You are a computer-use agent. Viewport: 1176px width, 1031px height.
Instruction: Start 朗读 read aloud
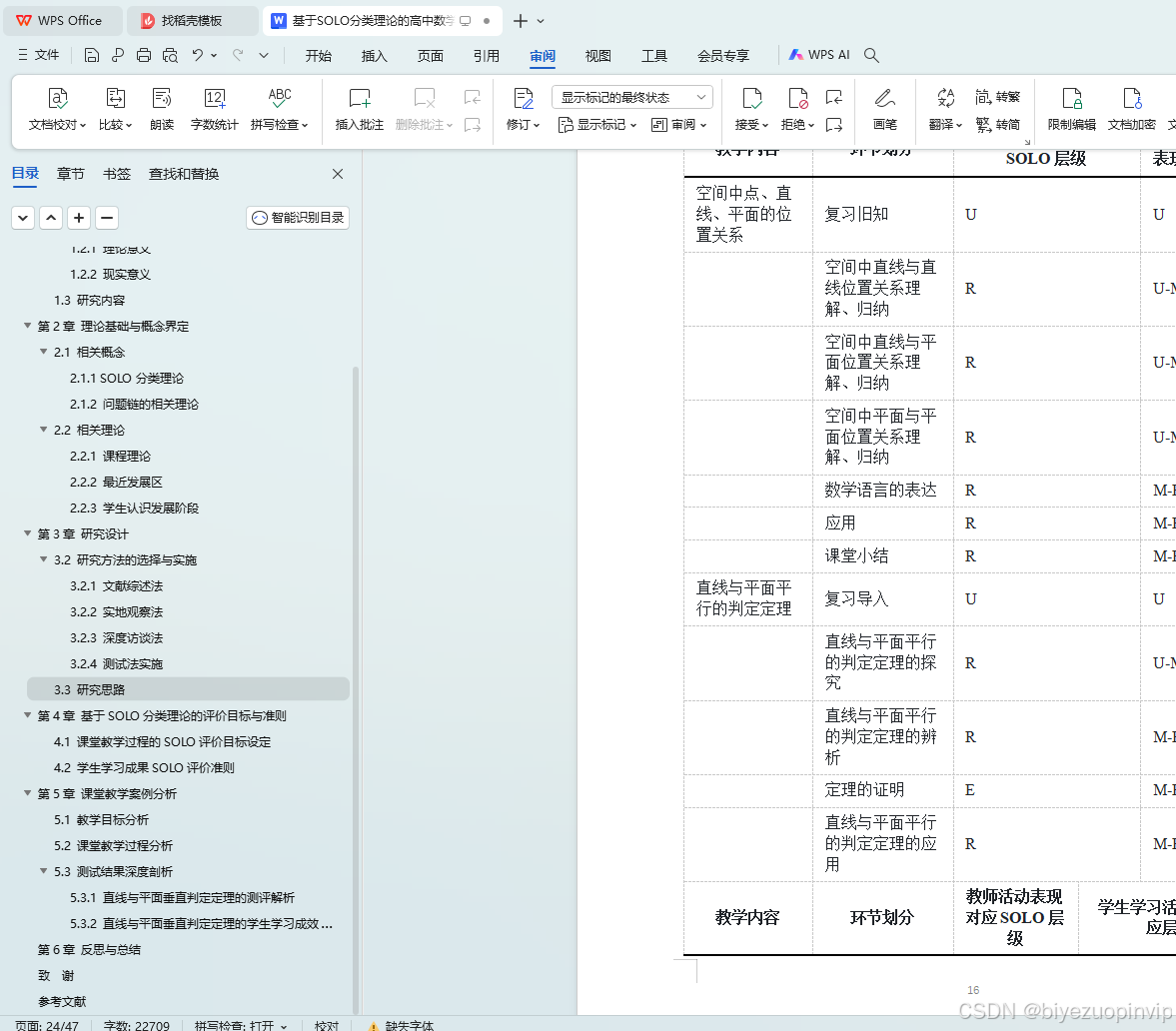(161, 110)
